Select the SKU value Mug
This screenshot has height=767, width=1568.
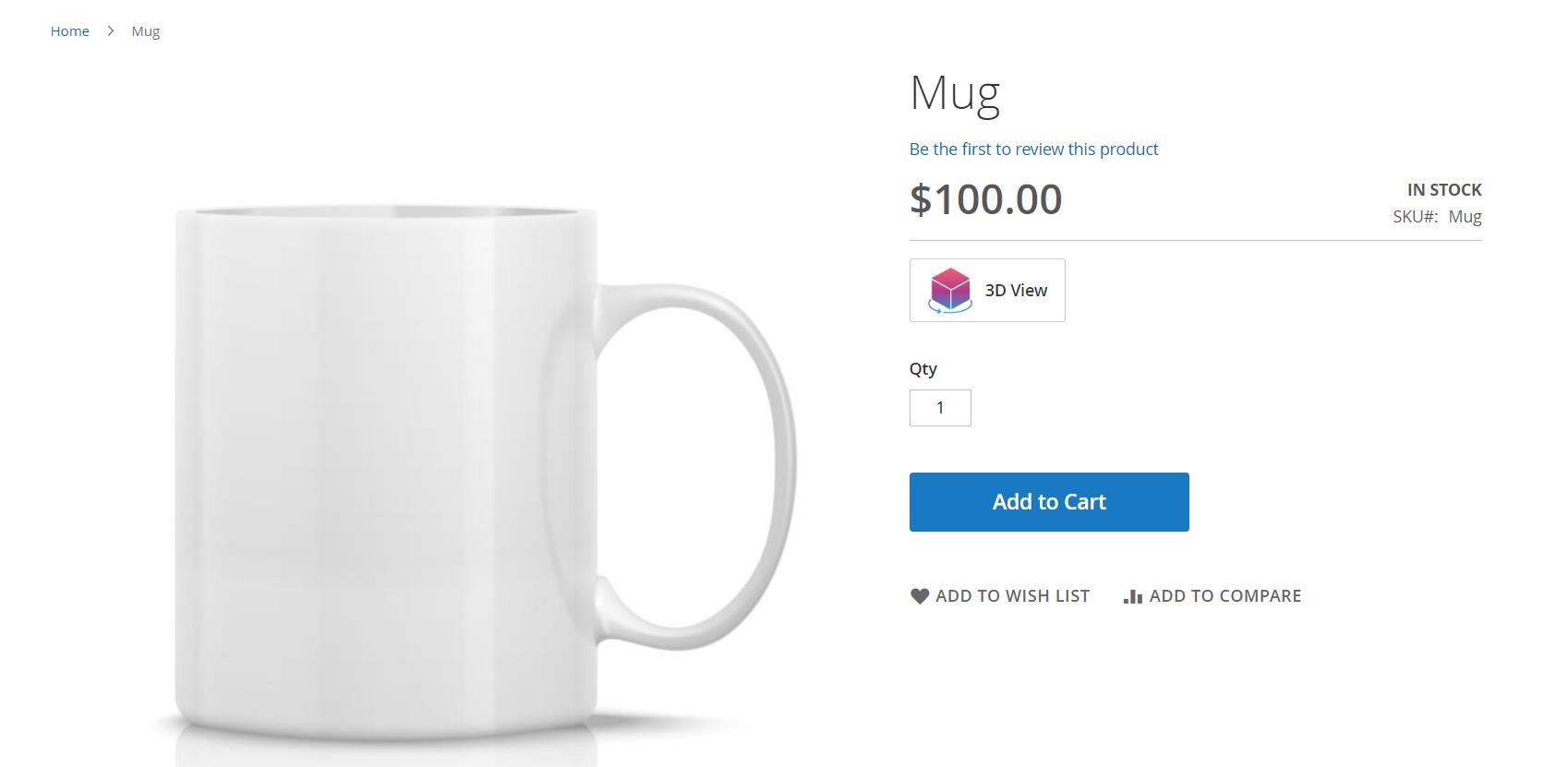coord(1465,217)
